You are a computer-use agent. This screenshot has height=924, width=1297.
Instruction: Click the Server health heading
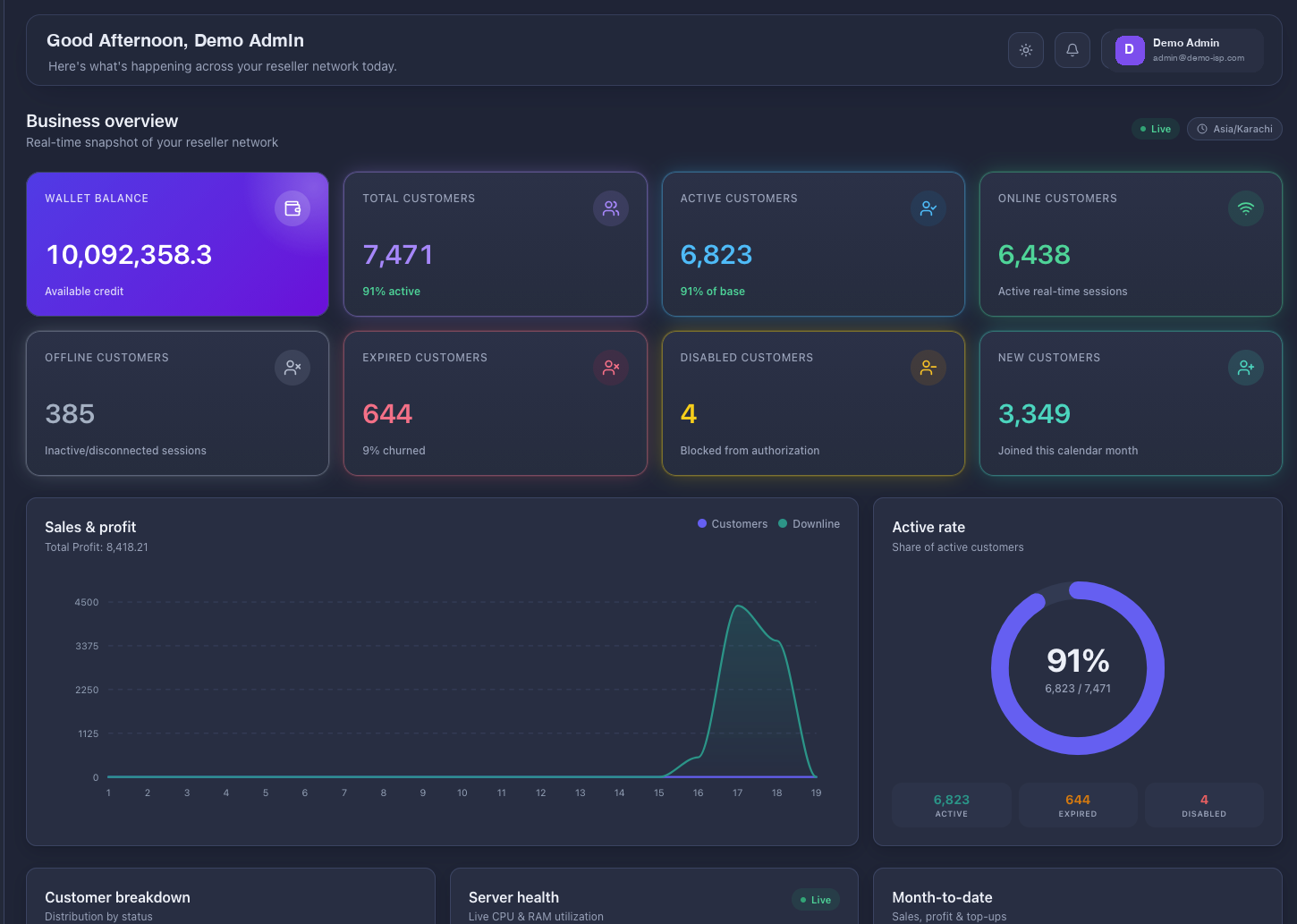point(513,897)
